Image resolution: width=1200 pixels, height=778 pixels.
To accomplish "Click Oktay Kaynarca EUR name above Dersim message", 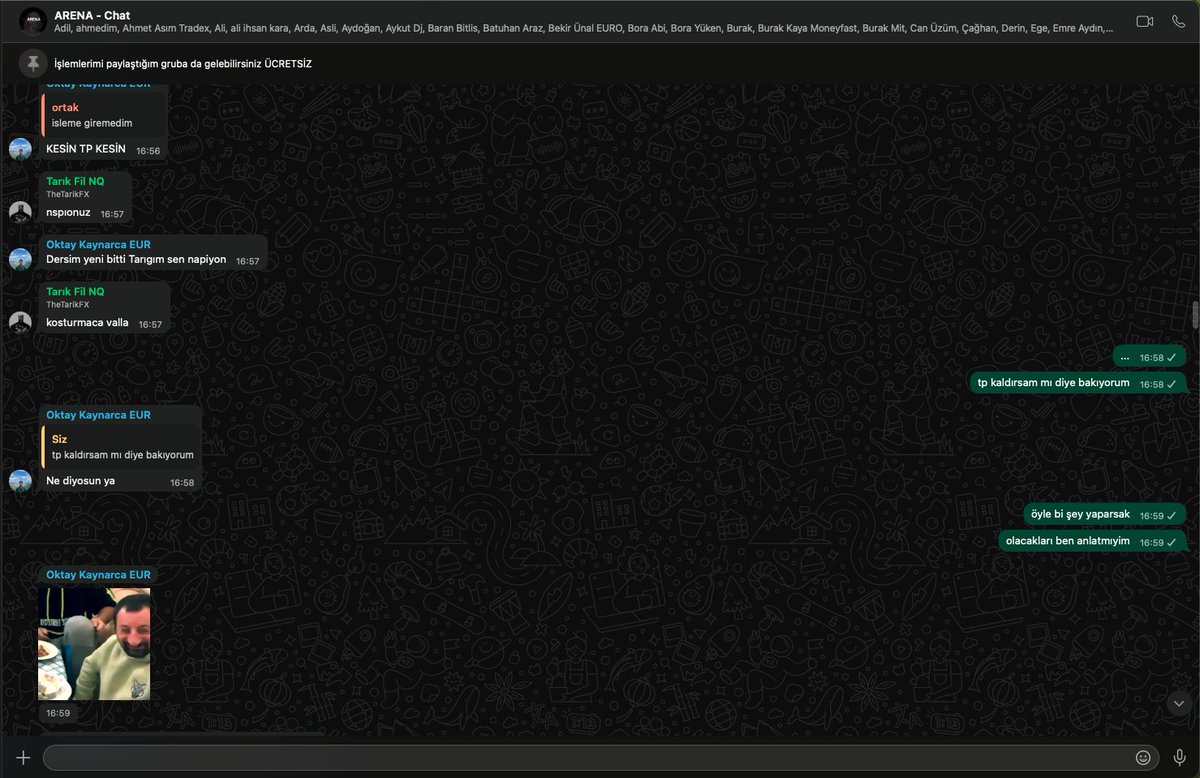I will click(x=98, y=244).
